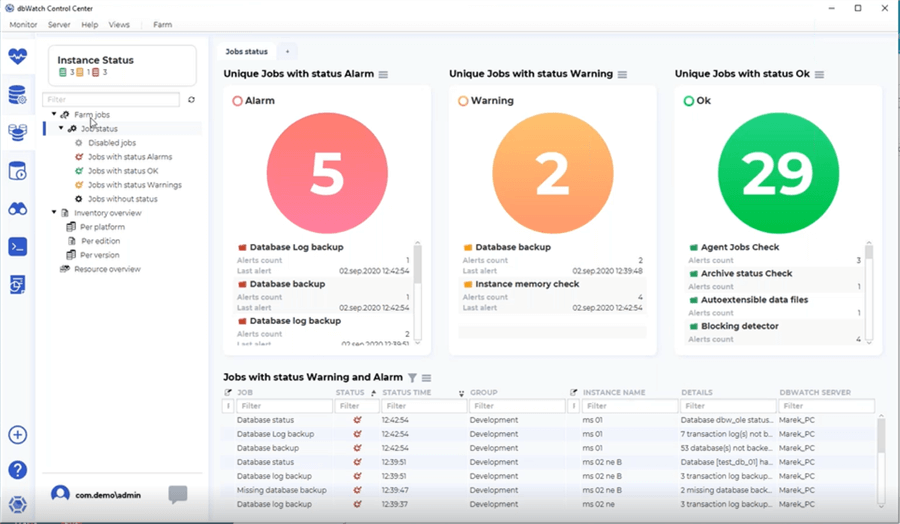Open the reports sidebar icon
This screenshot has height=524, width=900.
[x=18, y=285]
